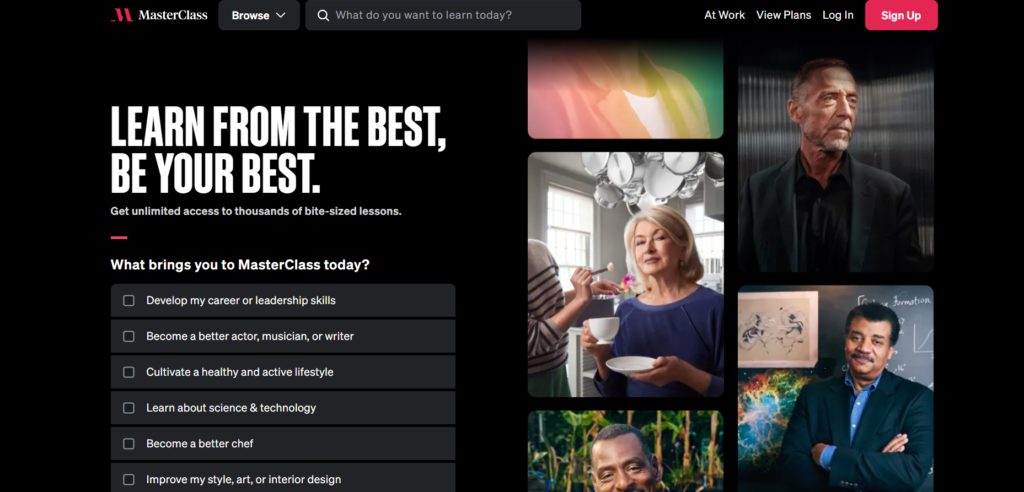Open the colorful gradient image card
1024x492 pixels.
point(626,89)
